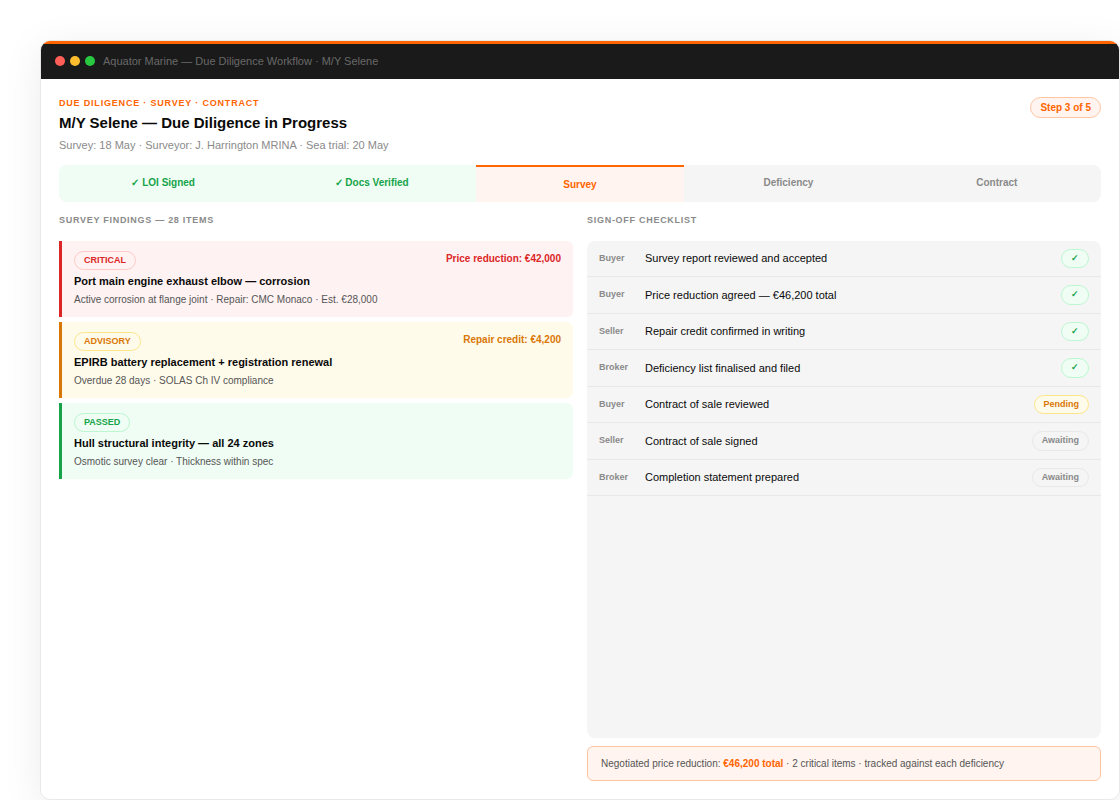The height and width of the screenshot is (800, 1120).
Task: Select 'Survey report reviewed and accepted' label
Action: [x=736, y=259]
